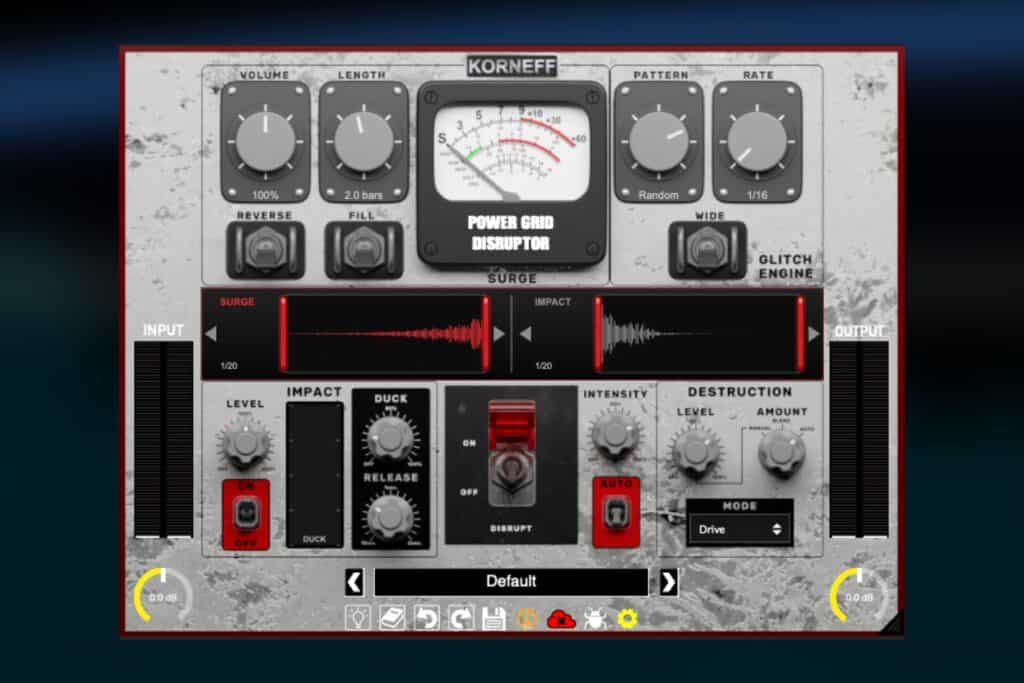Undo the last change
The width and height of the screenshot is (1024, 683).
click(426, 618)
